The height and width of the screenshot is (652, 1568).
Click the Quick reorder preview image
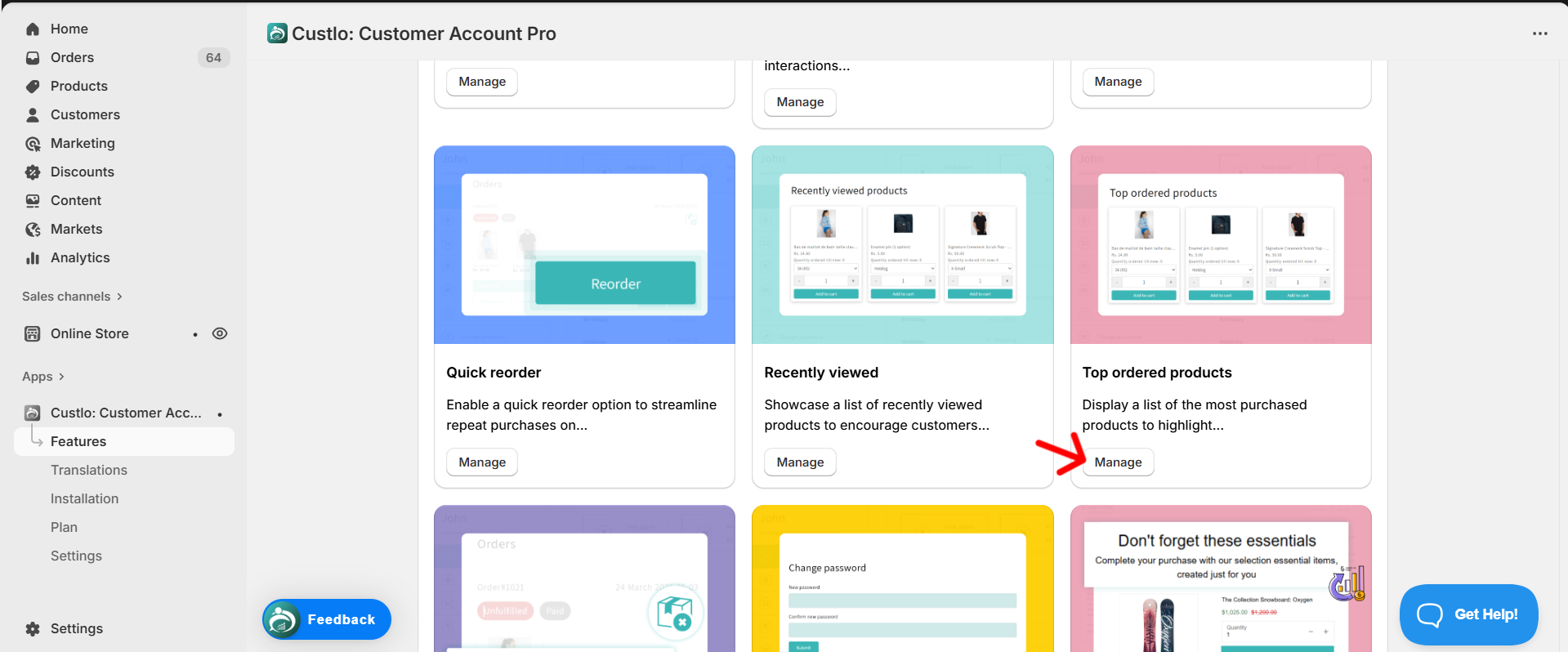pos(584,245)
